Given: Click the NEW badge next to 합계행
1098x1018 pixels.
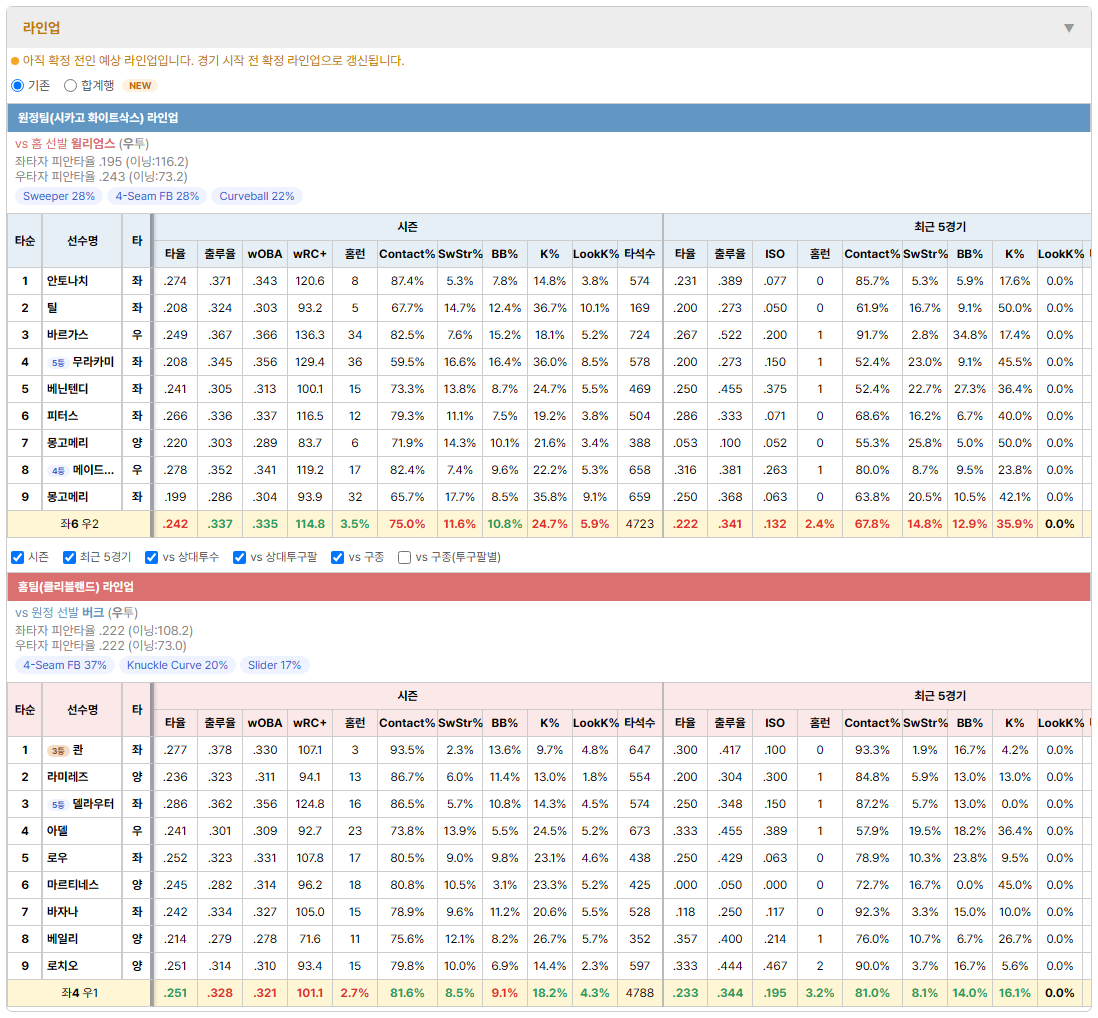Looking at the screenshot, I should [140, 85].
